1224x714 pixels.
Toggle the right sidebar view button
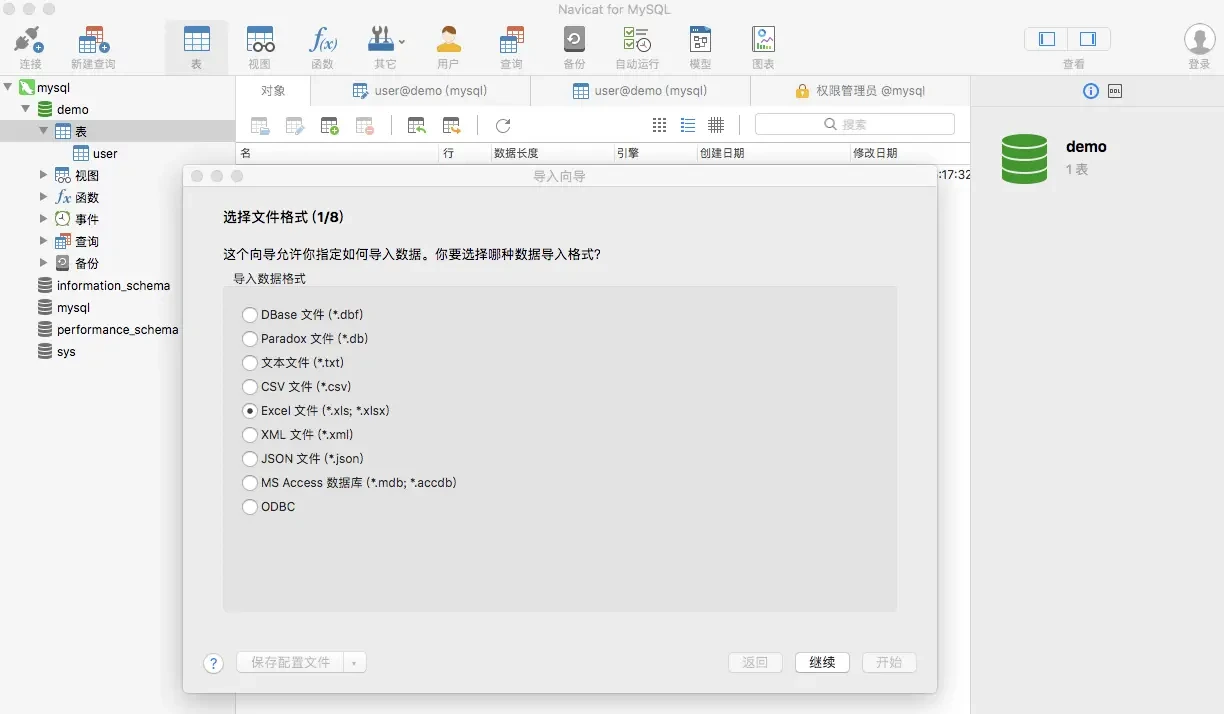coord(1088,39)
